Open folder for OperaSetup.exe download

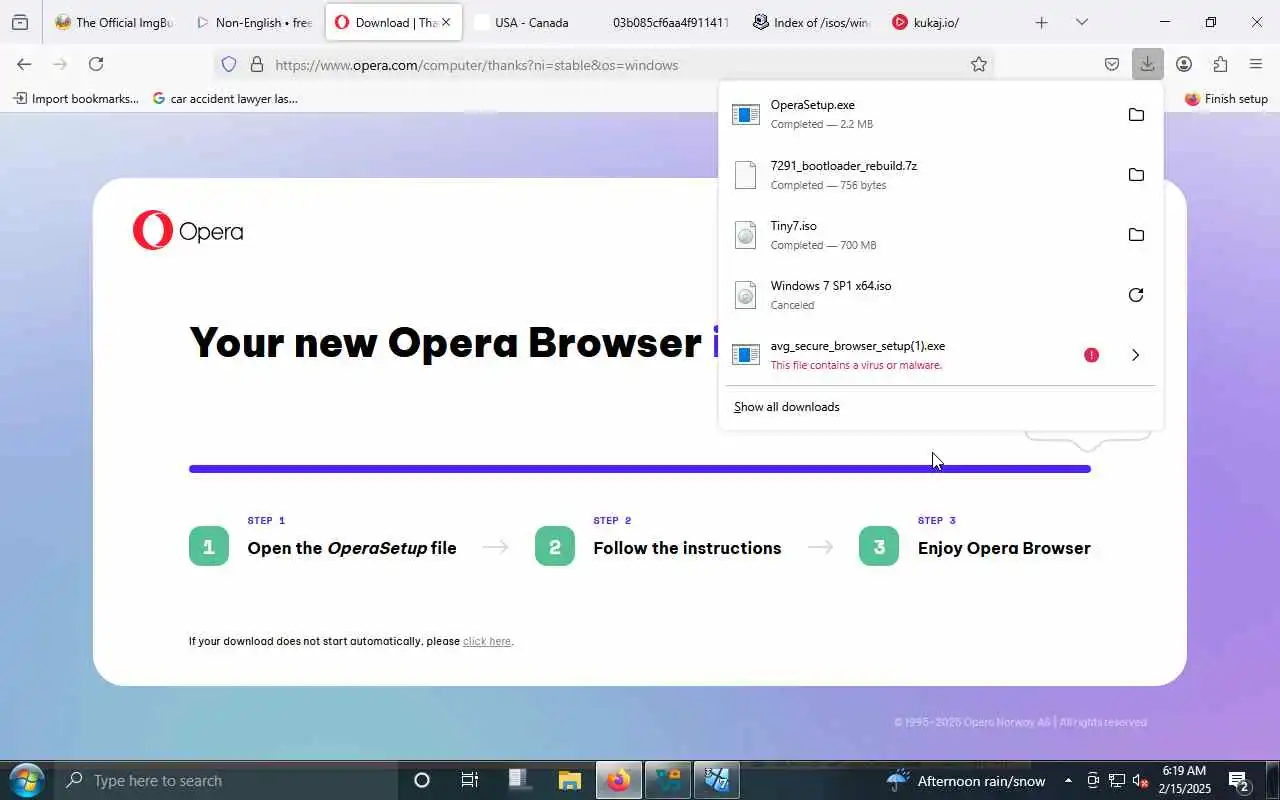1136,114
